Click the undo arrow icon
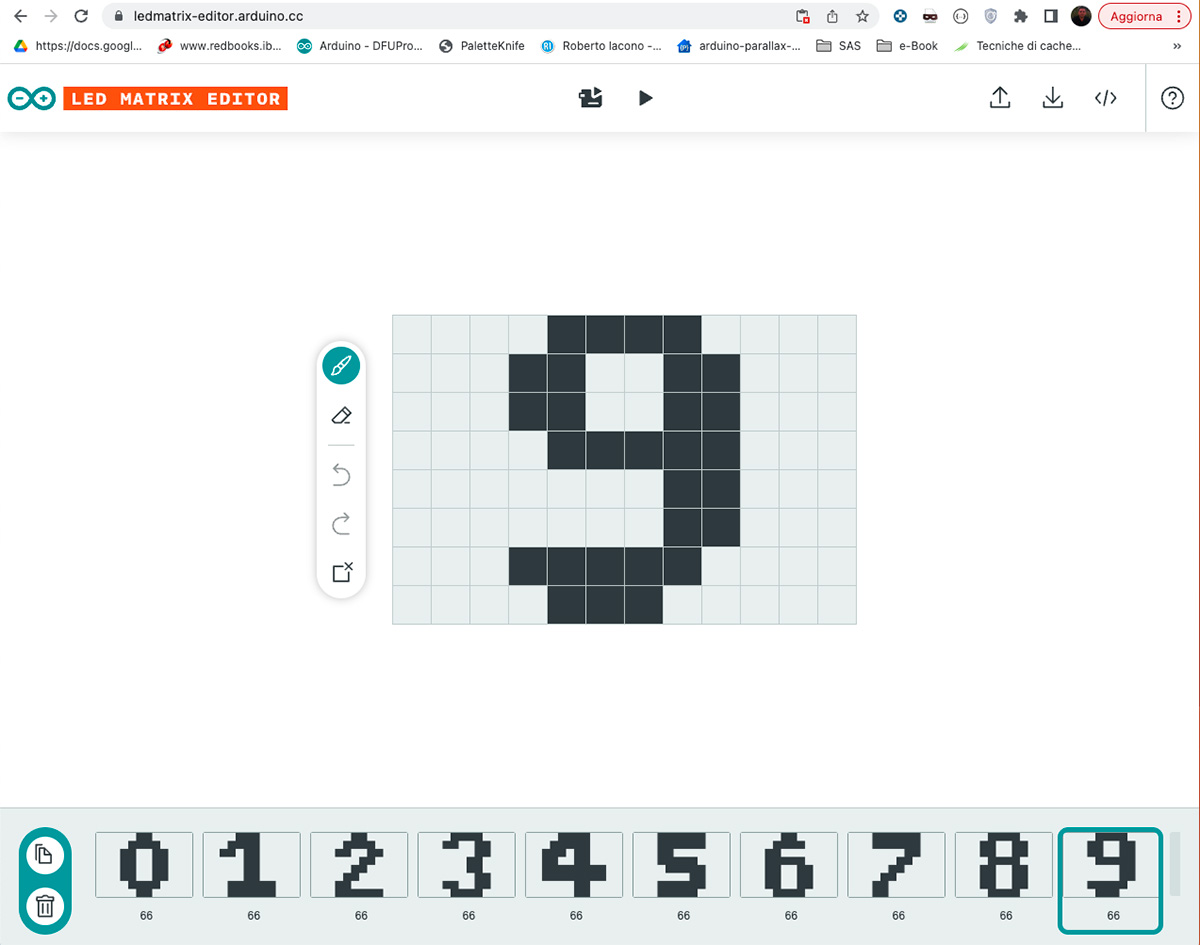This screenshot has width=1200, height=945. (x=341, y=474)
